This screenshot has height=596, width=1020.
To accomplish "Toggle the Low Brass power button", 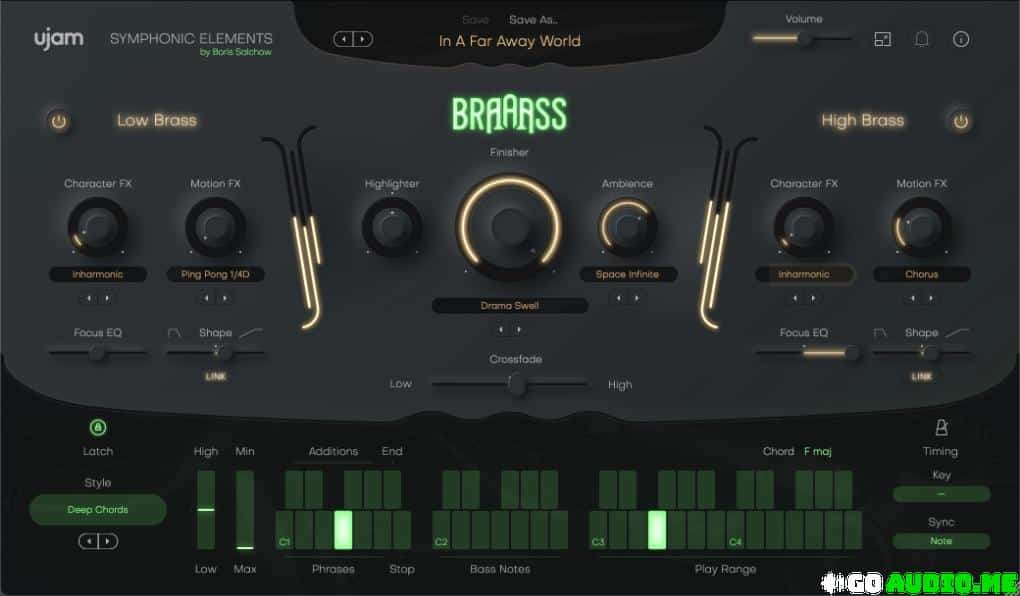I will [x=58, y=121].
